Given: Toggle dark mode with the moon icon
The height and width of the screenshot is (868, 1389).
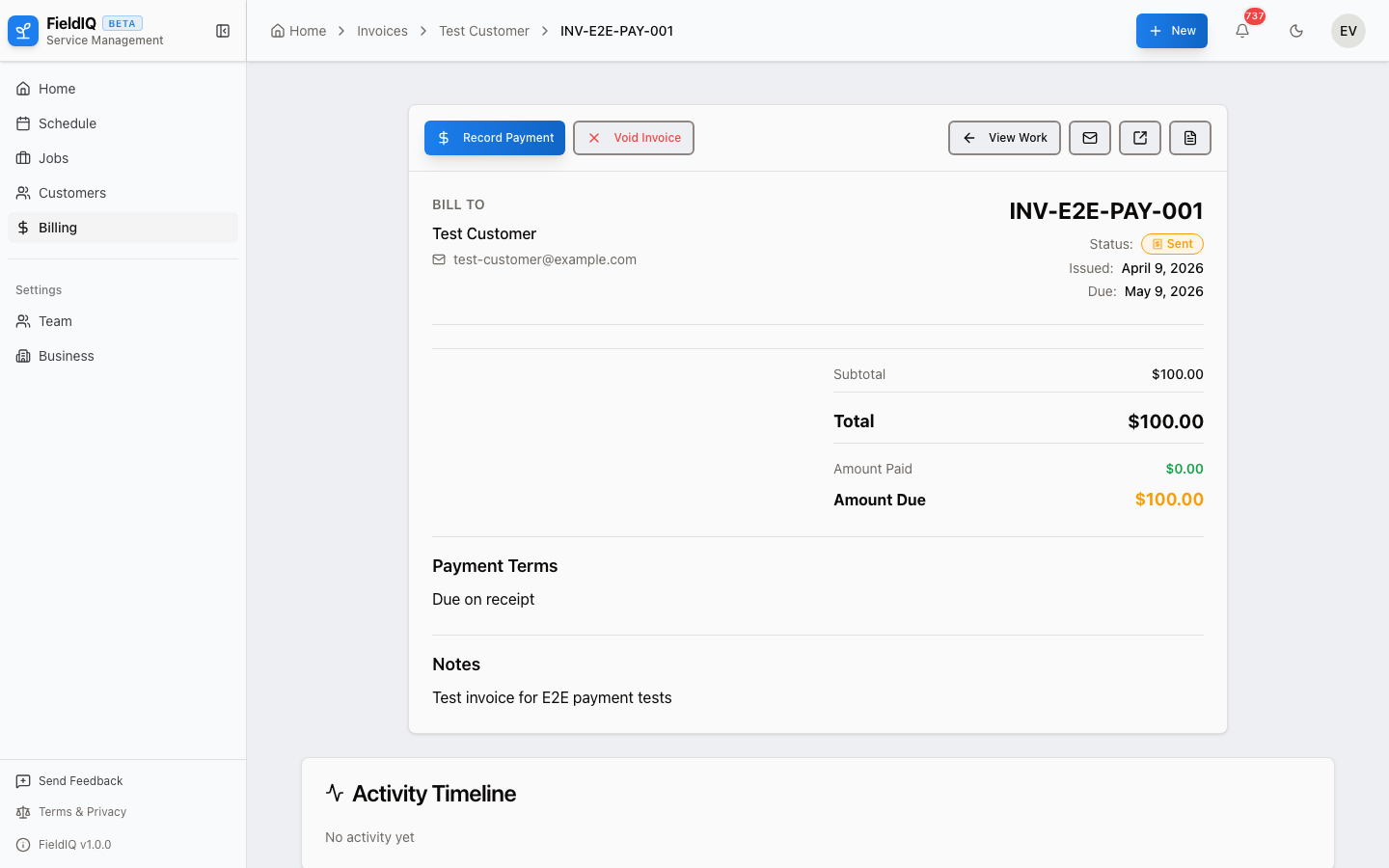Looking at the screenshot, I should click(x=1296, y=31).
